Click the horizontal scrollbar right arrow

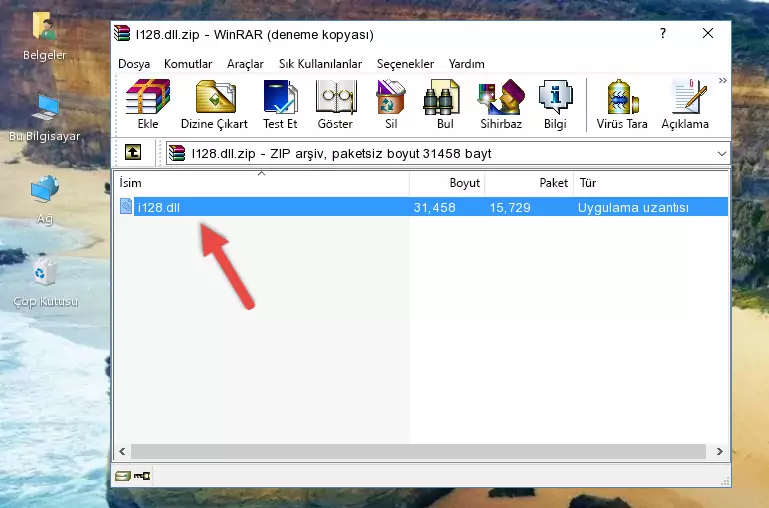(x=719, y=451)
